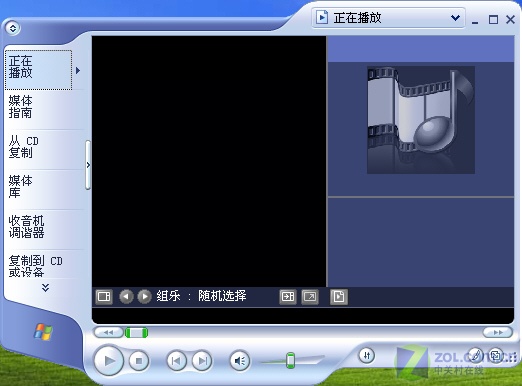Toggle the playlist pane icon
The image size is (522, 386).
tap(339, 296)
